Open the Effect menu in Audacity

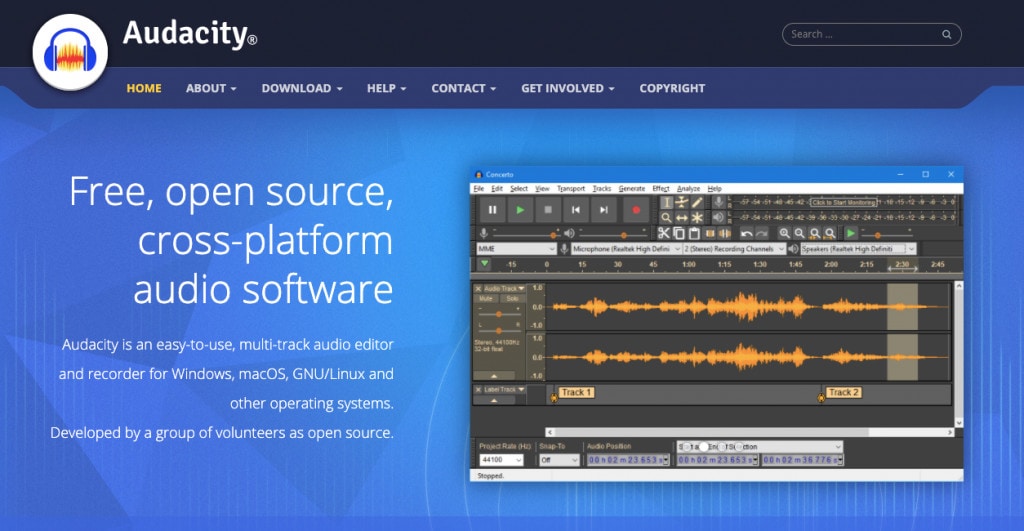660,188
